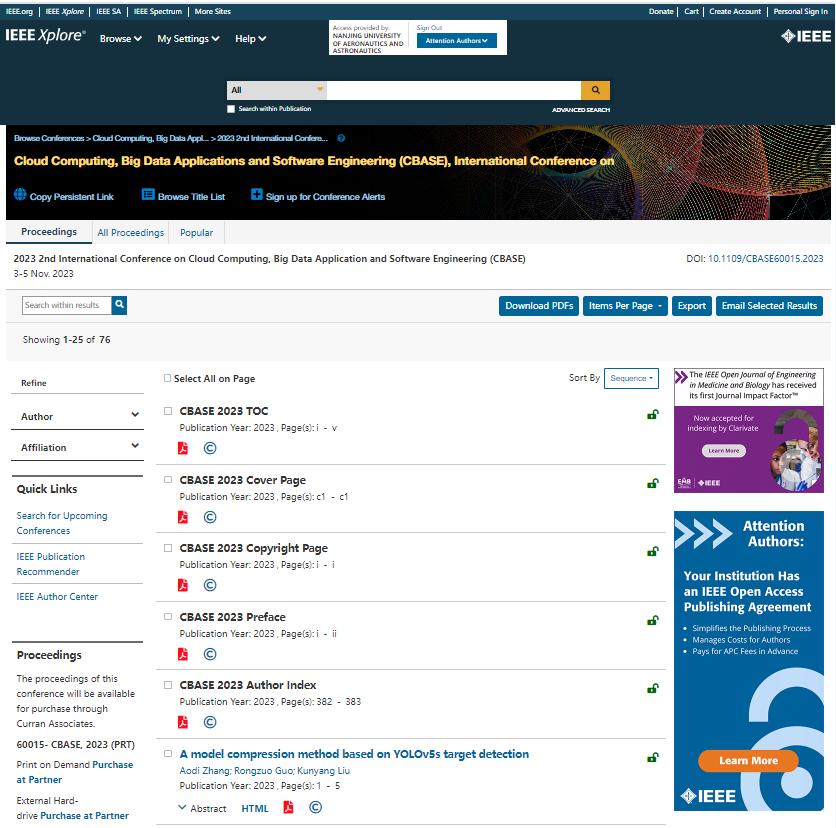
Task: View copyright info for CBASE 2023 Copyright Page
Action: coord(210,585)
